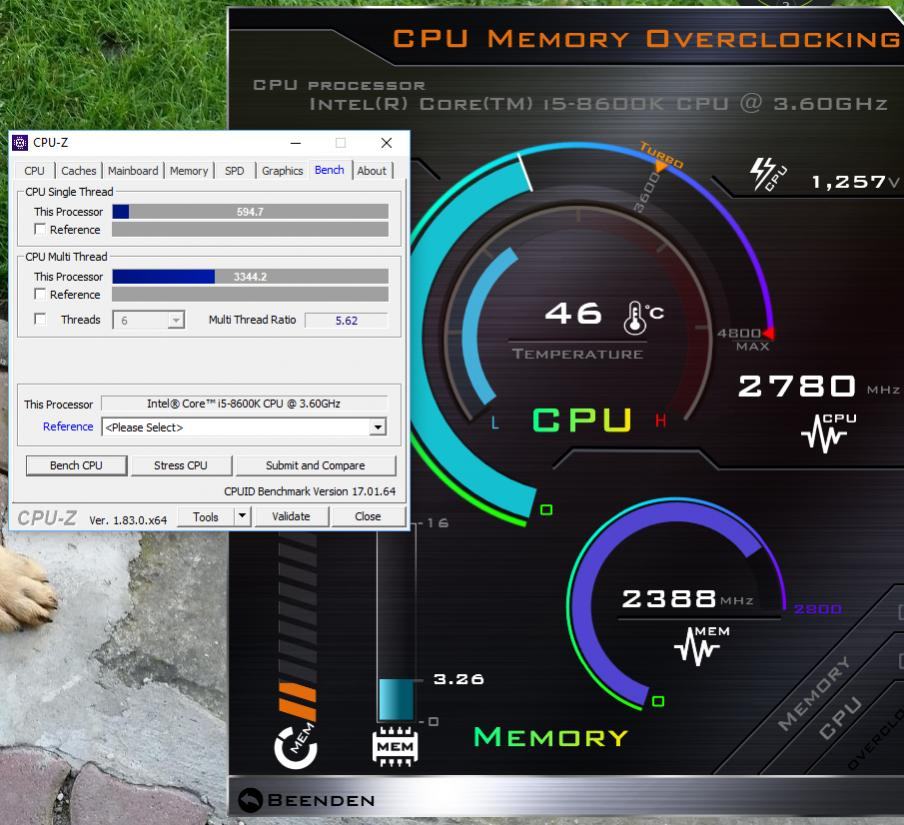Click the Validate button
904x825 pixels.
pyautogui.click(x=291, y=516)
